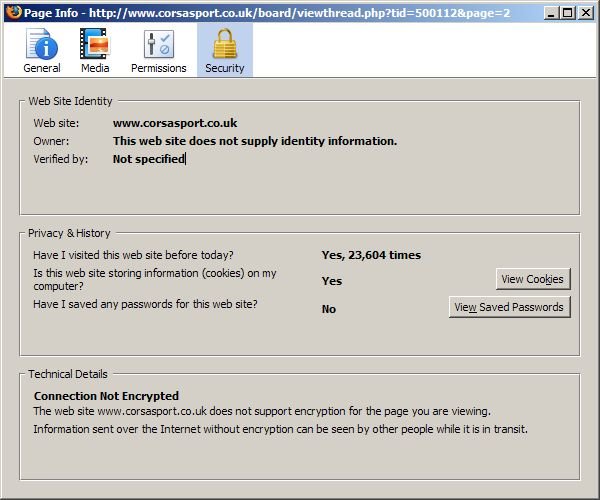
Task: Focus the Verified by 'Not specified' field
Action: point(149,159)
